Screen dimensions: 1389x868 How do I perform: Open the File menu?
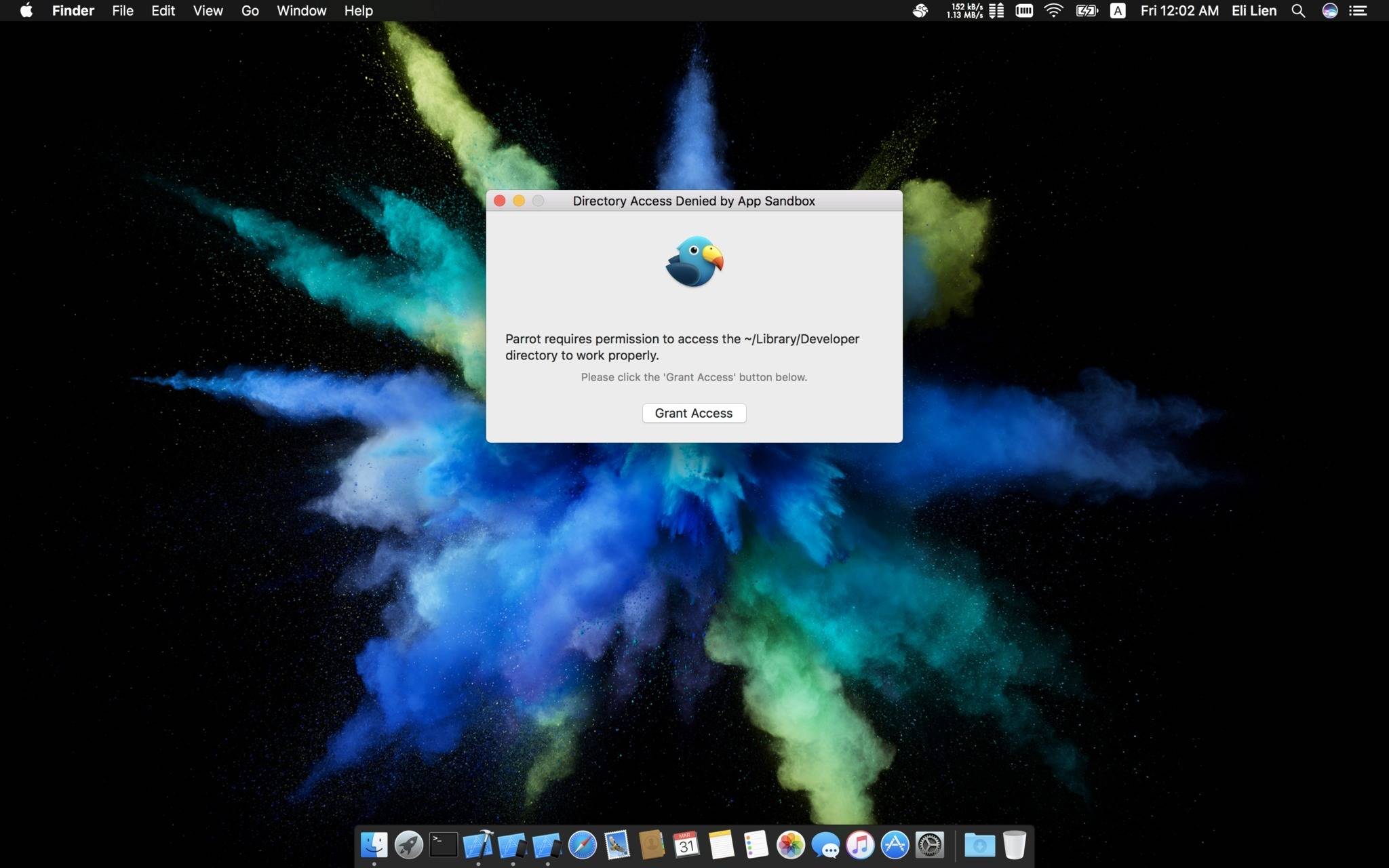coord(123,10)
